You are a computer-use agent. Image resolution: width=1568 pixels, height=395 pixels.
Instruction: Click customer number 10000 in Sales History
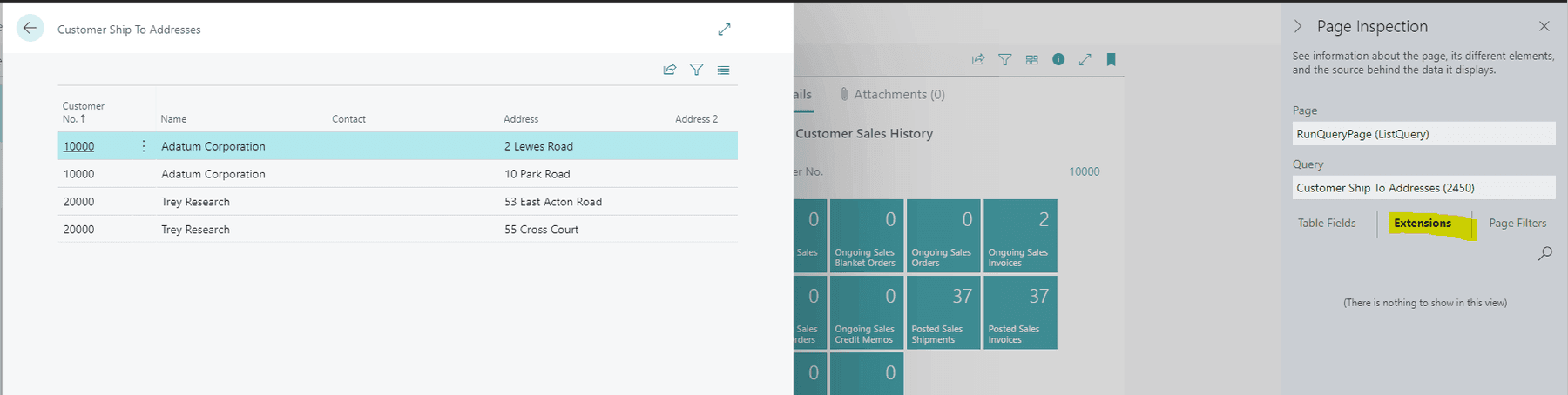1084,171
